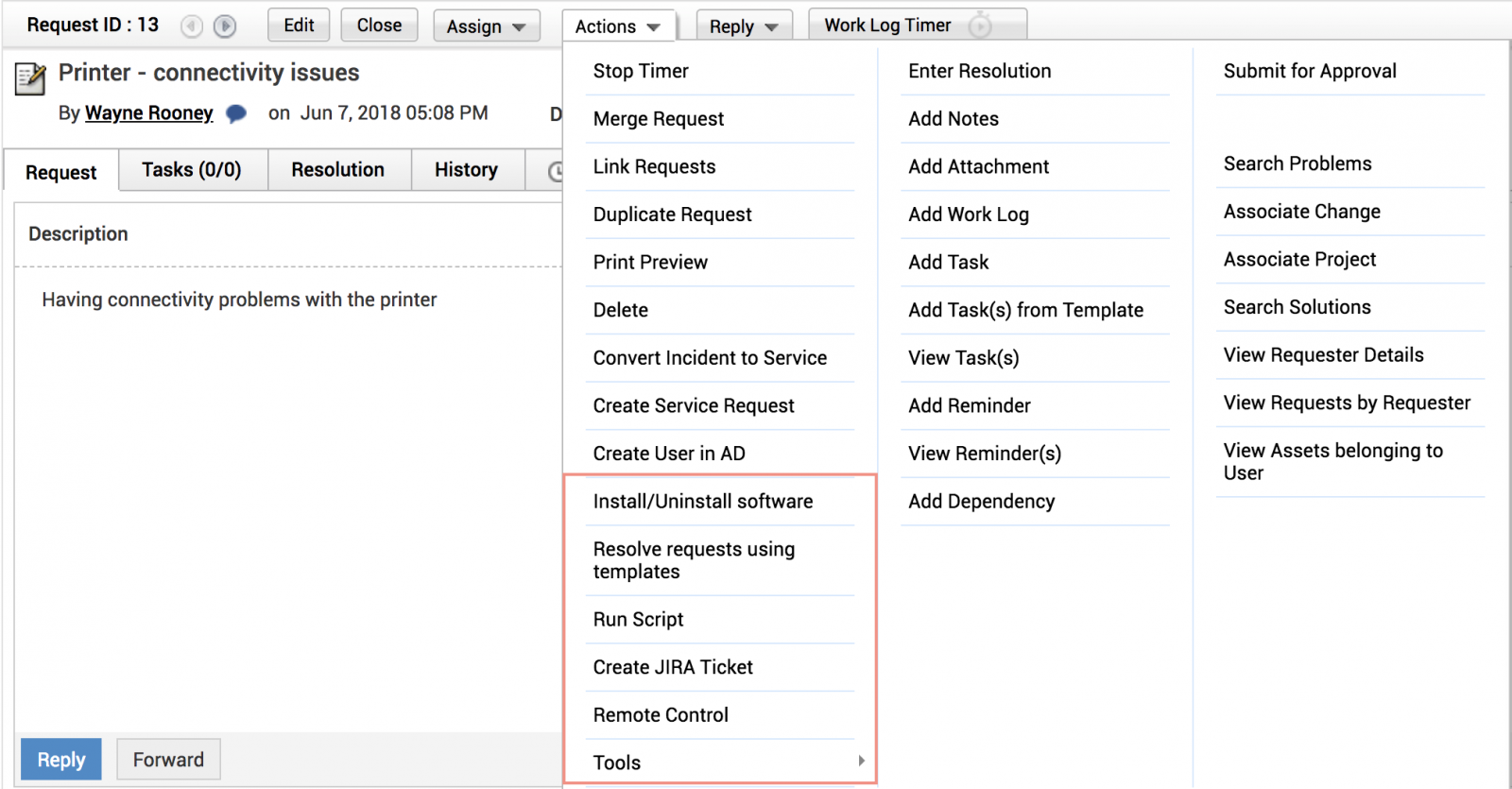The width and height of the screenshot is (1512, 789).
Task: Open the Assign dropdown
Action: coord(486,26)
